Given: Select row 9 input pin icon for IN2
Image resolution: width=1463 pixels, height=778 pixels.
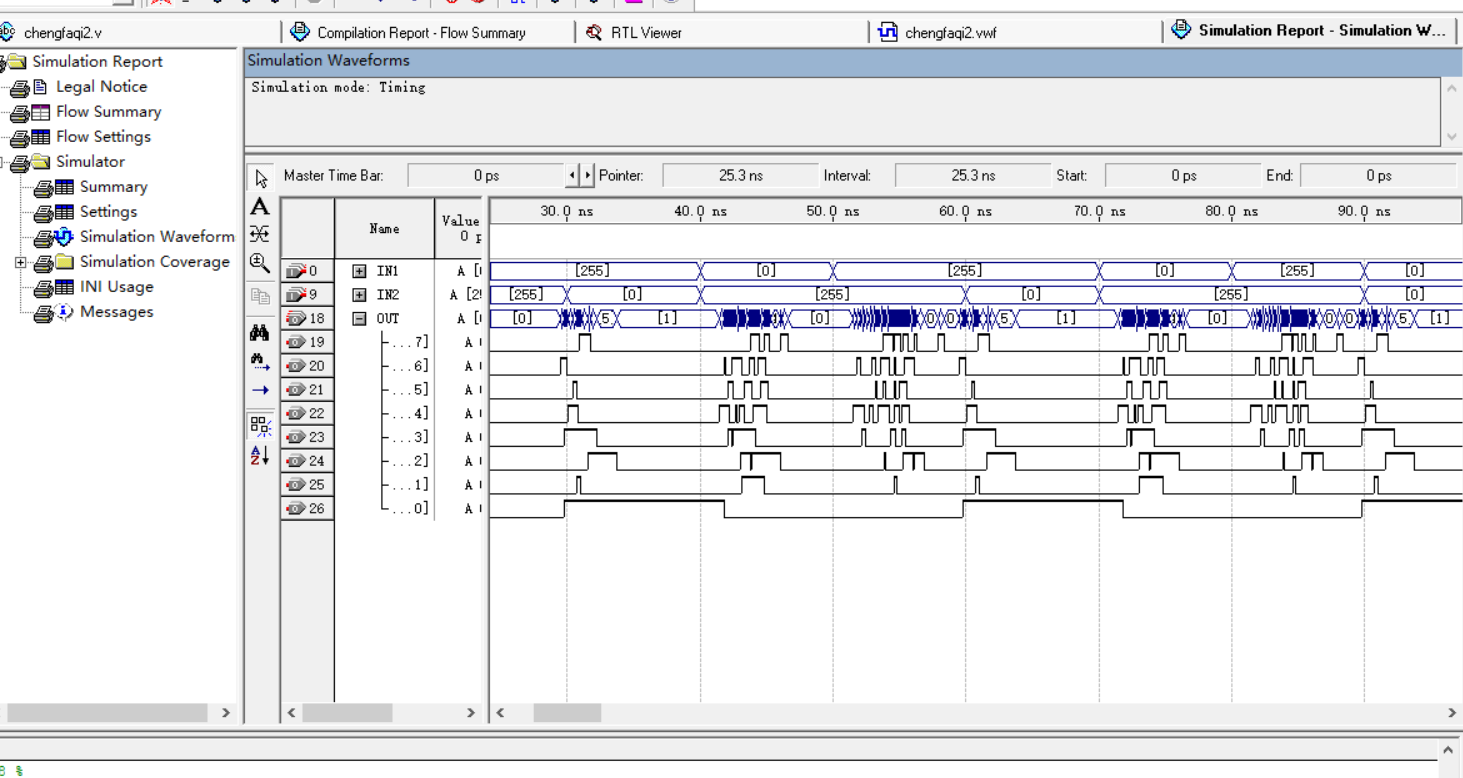Looking at the screenshot, I should pos(296,295).
